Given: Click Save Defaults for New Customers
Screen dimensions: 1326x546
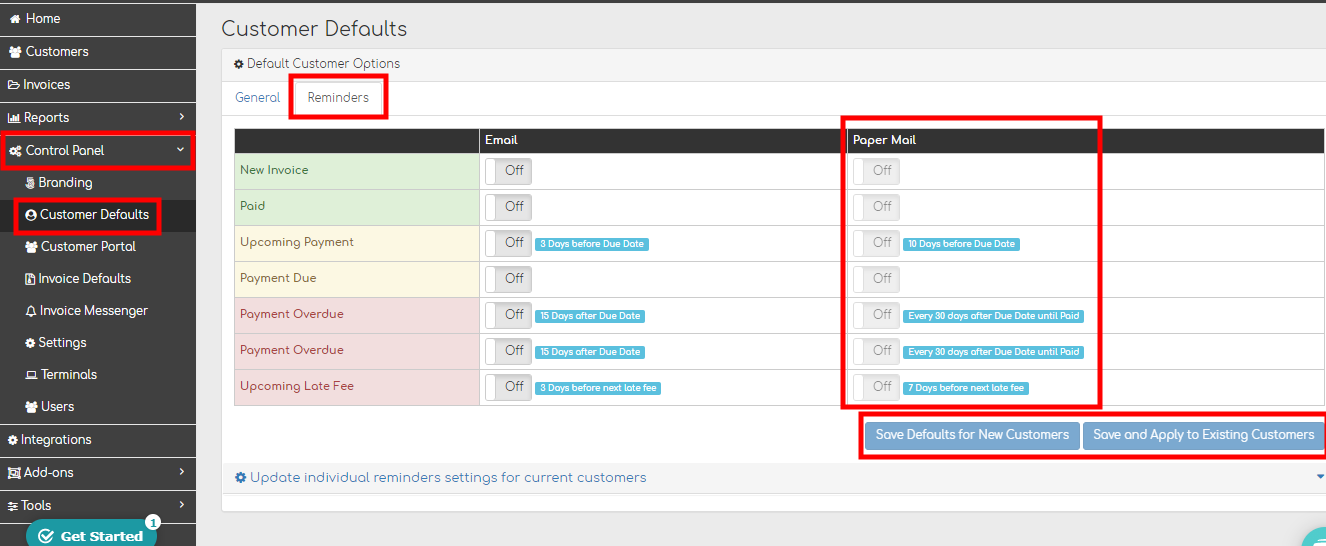Looking at the screenshot, I should pos(972,435).
